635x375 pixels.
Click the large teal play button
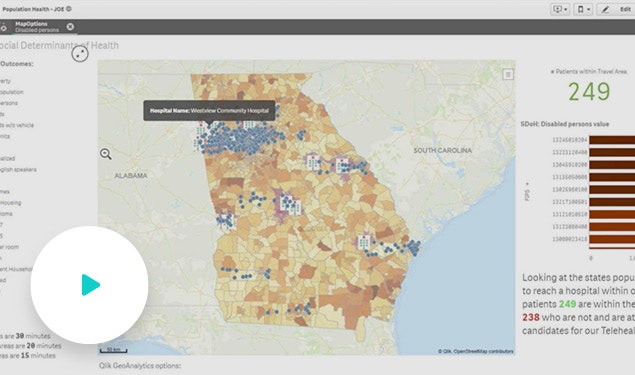[89, 285]
